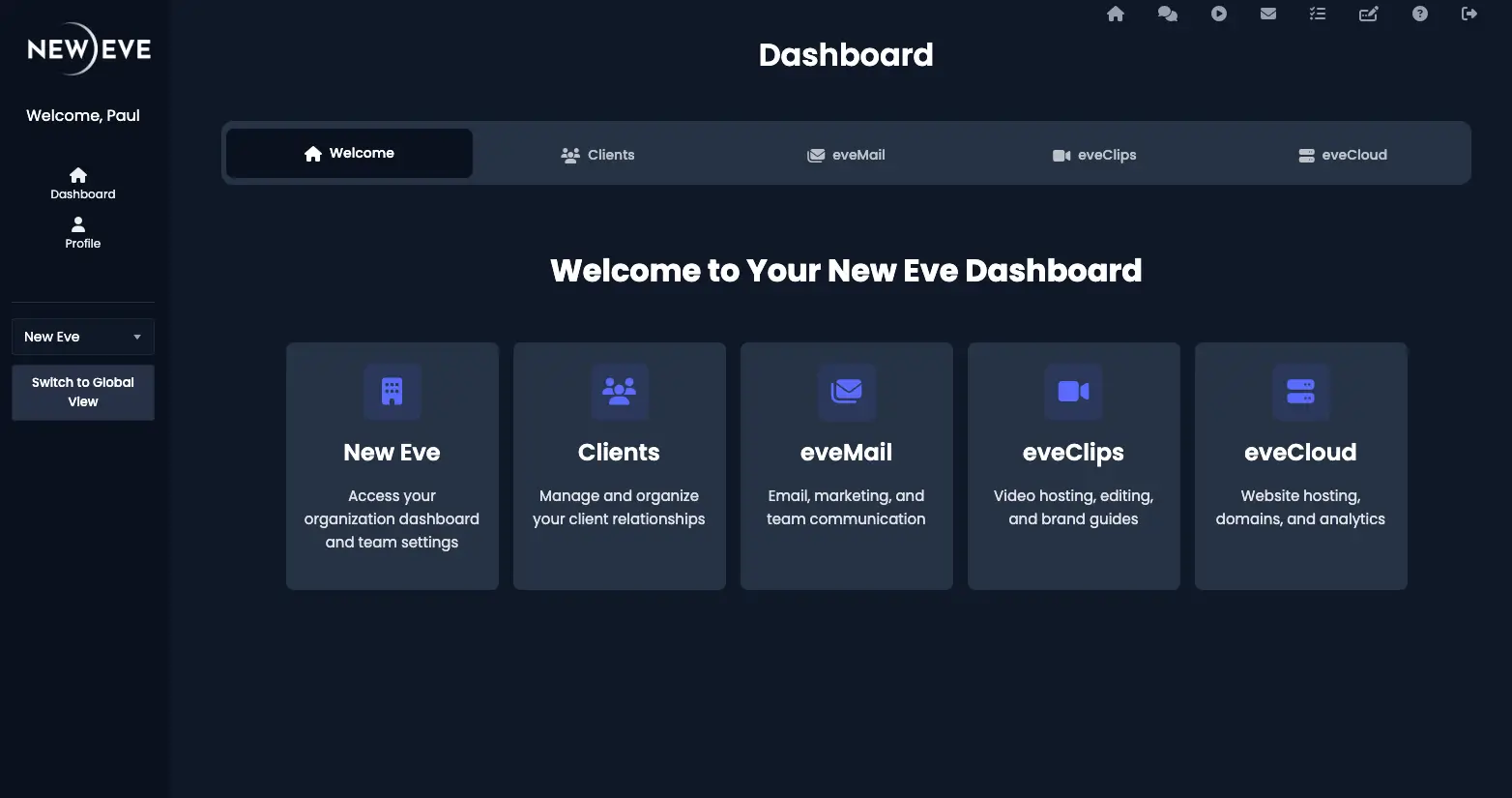Screen dimensions: 1512x798
Task: Select the eveCloud tab
Action: point(1342,155)
